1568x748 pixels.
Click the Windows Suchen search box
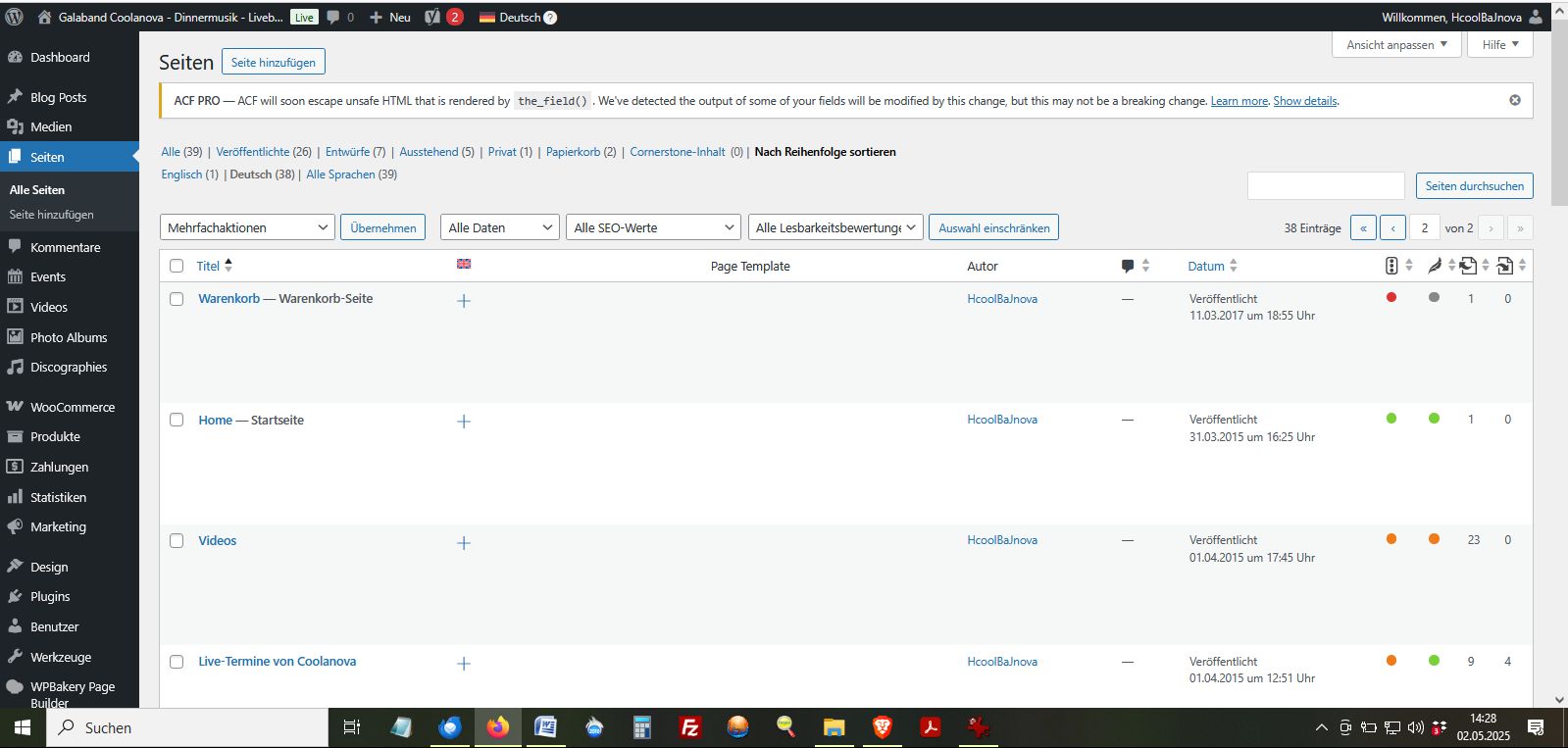(187, 727)
